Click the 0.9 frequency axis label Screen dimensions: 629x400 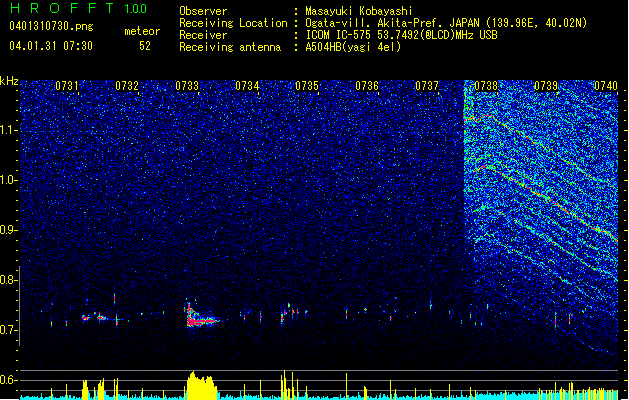[8, 230]
